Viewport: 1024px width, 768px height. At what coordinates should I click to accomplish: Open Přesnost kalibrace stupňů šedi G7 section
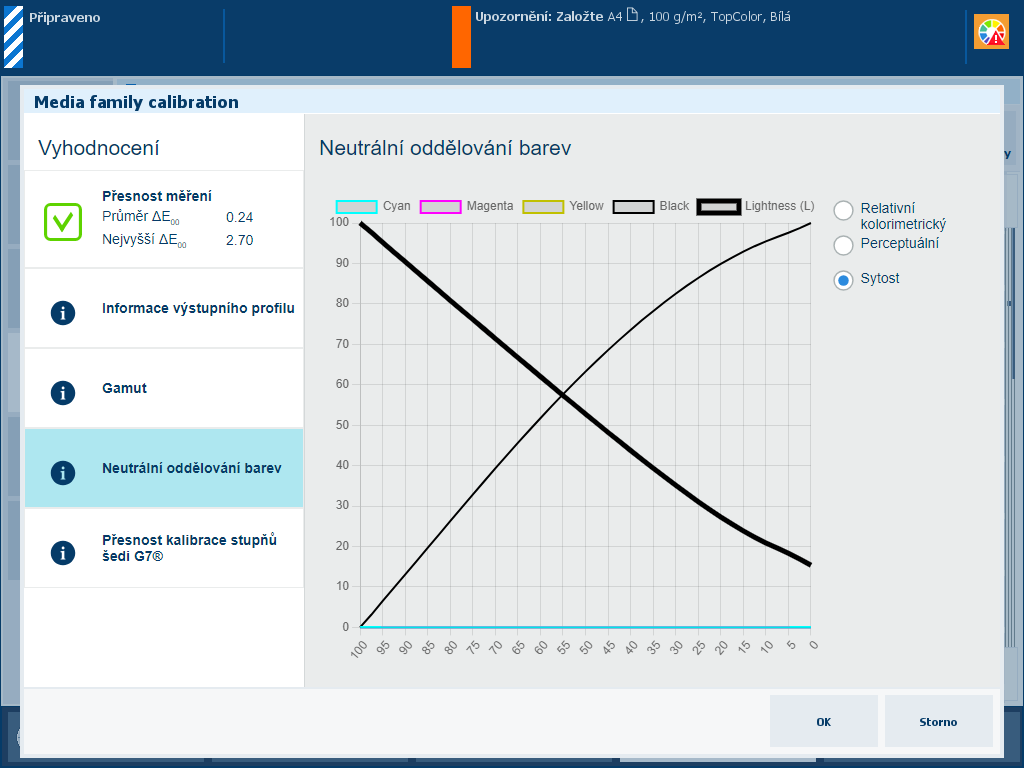pos(164,548)
